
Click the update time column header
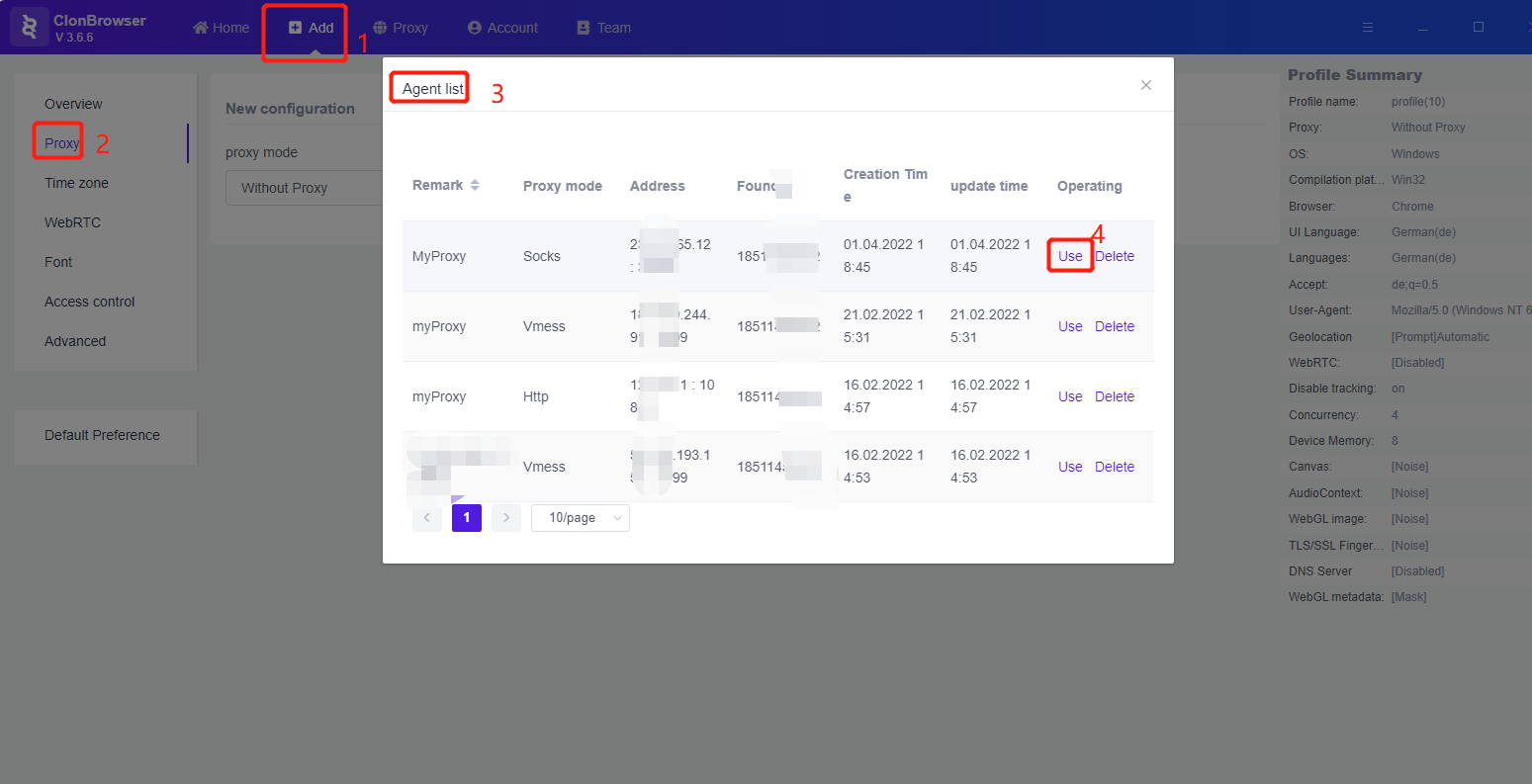click(989, 186)
